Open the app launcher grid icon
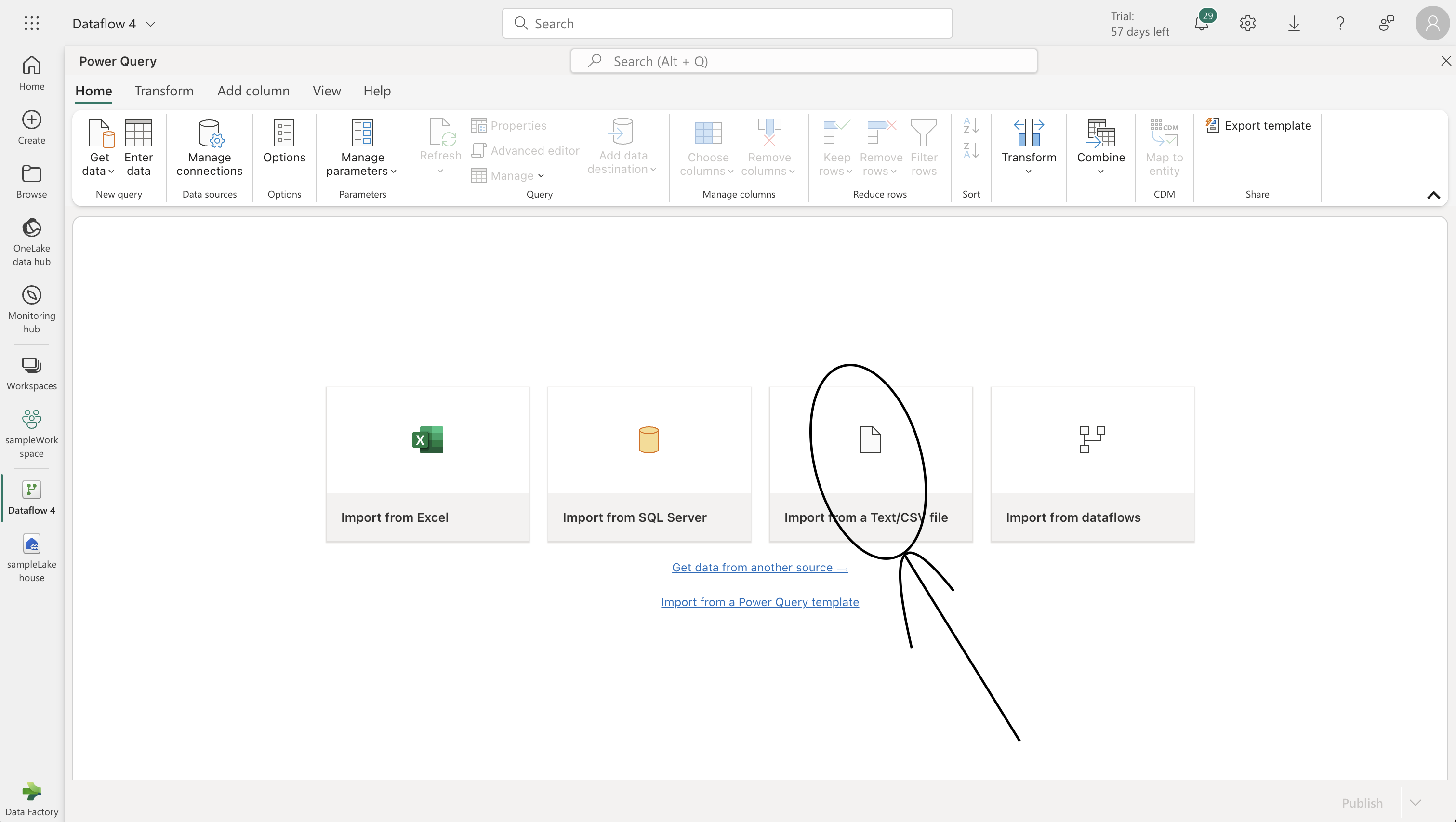1456x822 pixels. click(32, 23)
